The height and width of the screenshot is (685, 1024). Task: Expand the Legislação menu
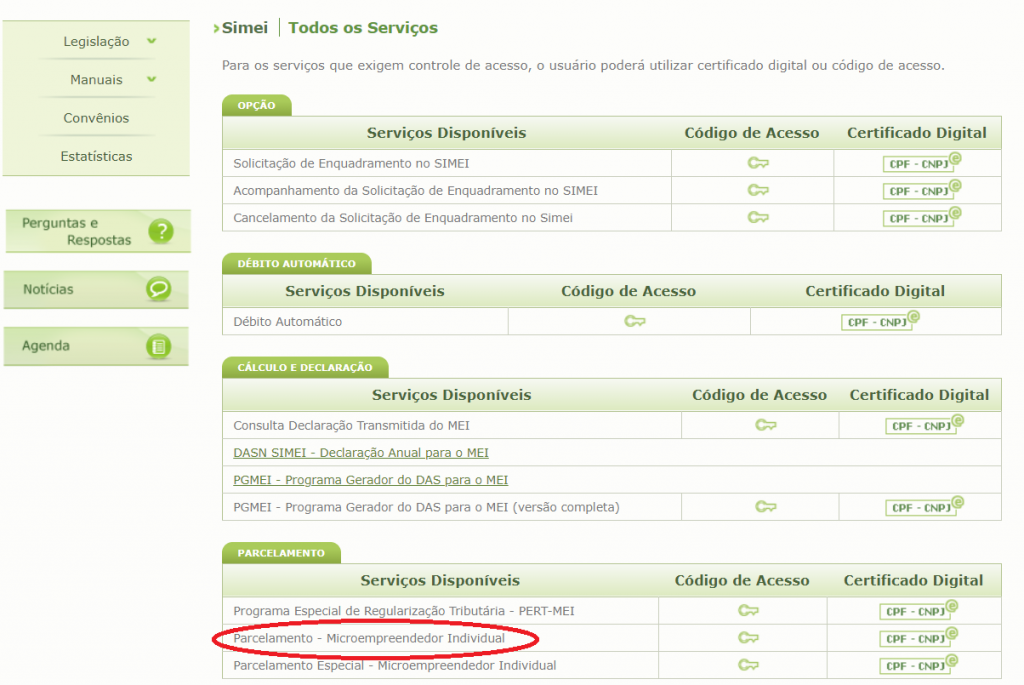coord(96,41)
